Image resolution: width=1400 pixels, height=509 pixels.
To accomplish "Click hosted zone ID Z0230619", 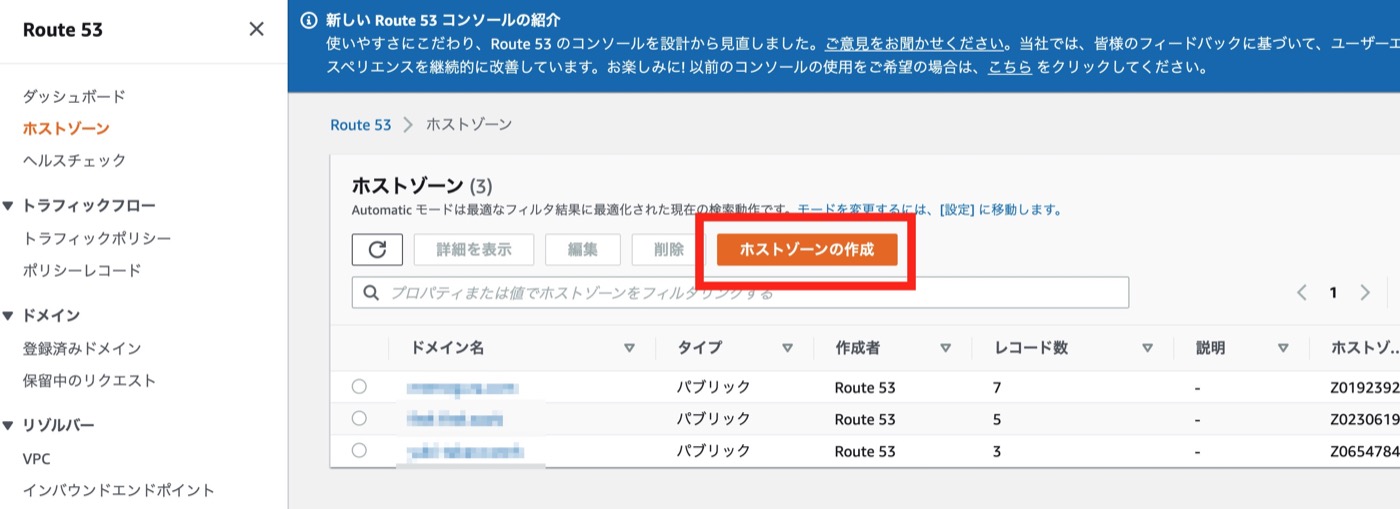I will pos(1365,419).
